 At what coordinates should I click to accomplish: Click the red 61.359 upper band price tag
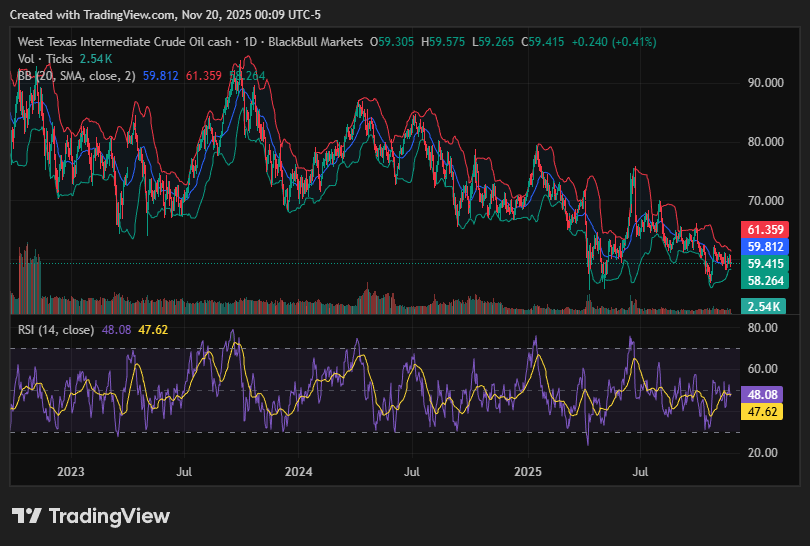765,229
